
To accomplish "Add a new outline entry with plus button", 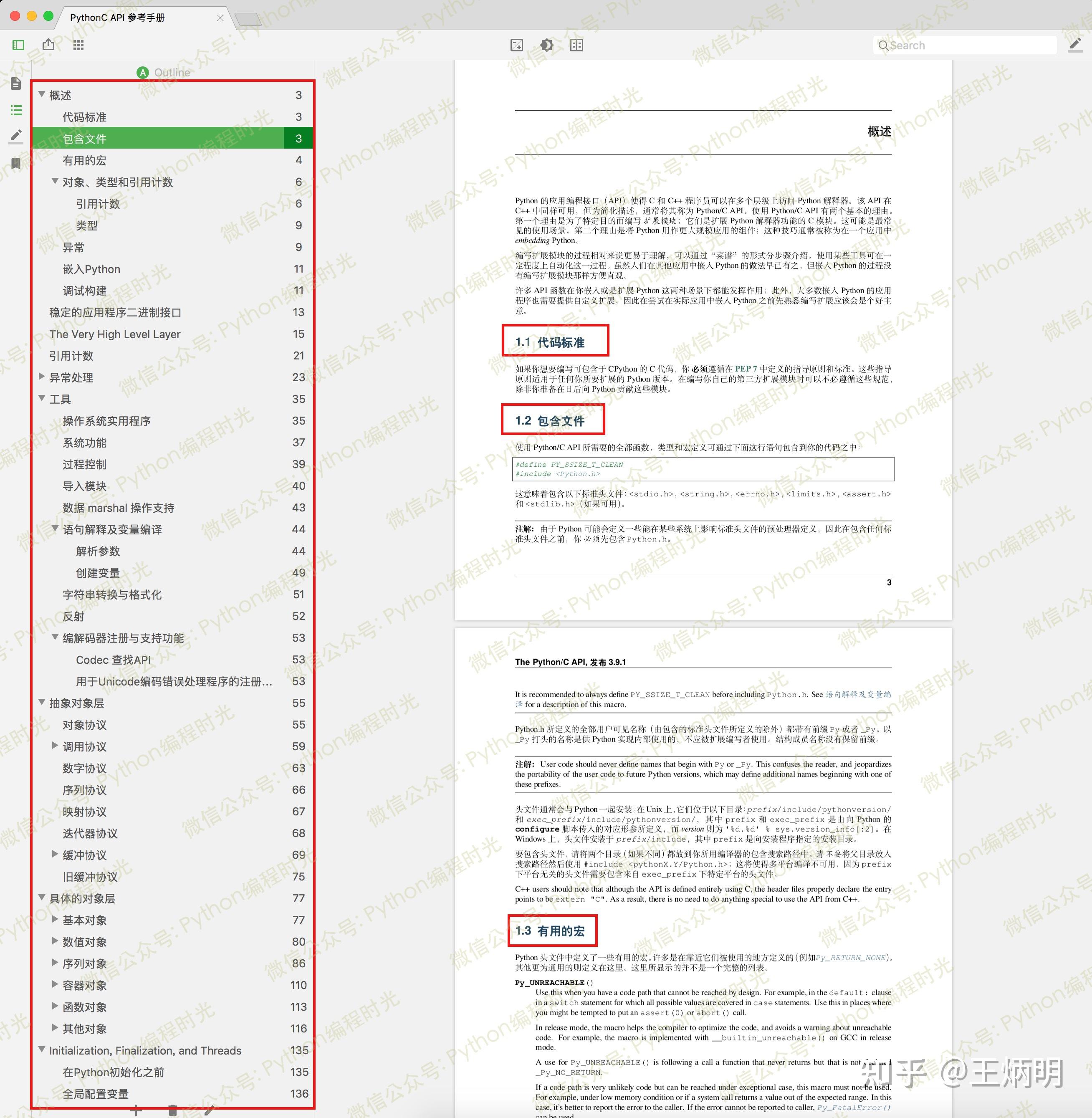I will (136, 1109).
